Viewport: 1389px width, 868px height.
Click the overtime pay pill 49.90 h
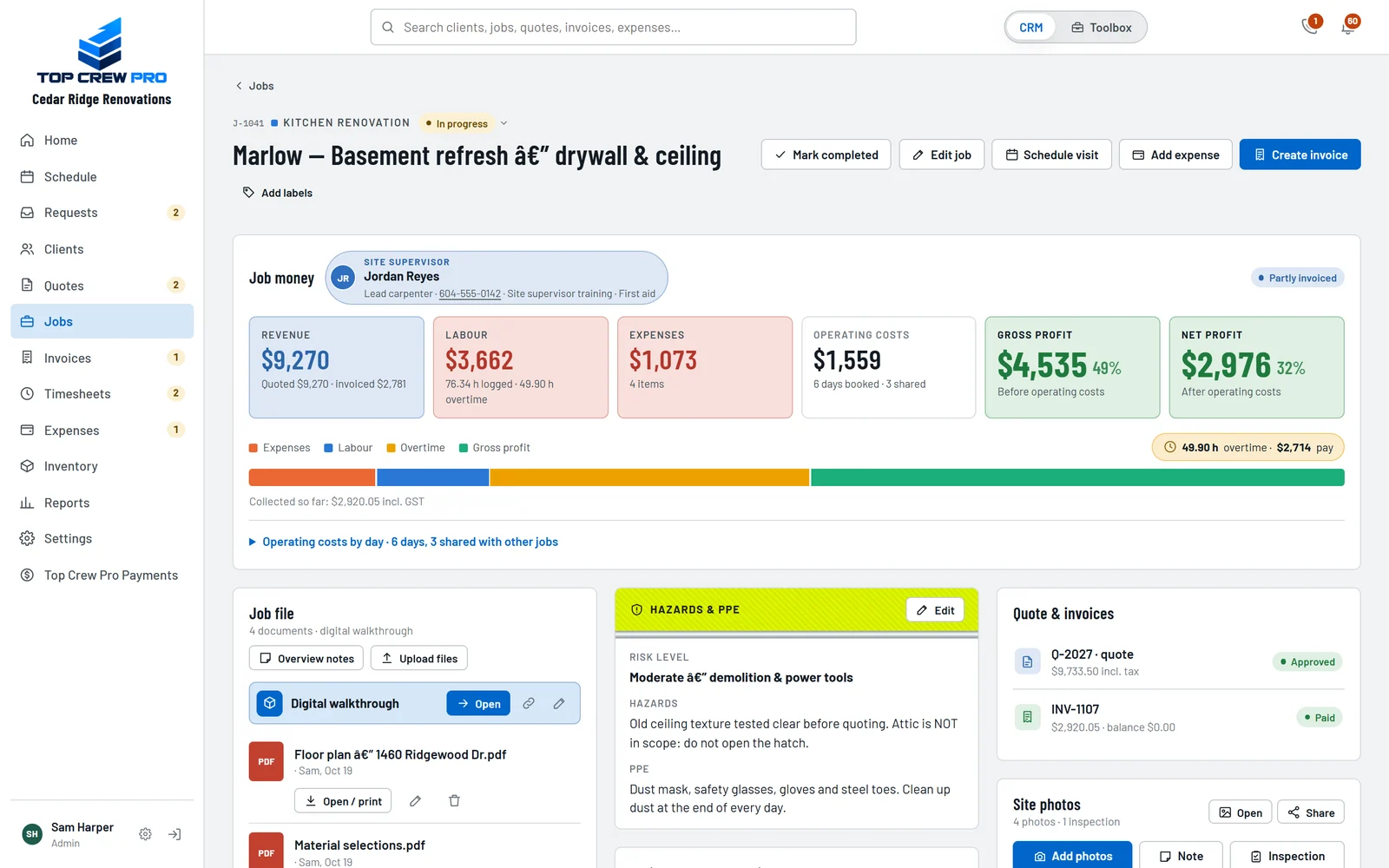pos(1247,447)
